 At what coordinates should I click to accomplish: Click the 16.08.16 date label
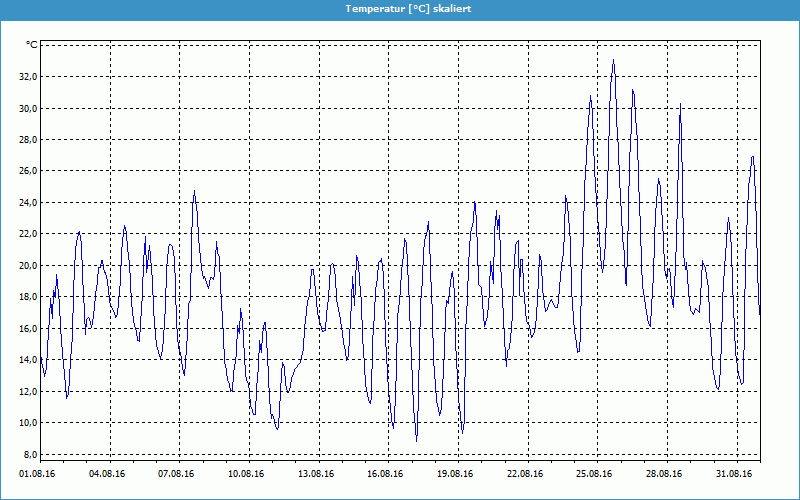click(x=385, y=474)
